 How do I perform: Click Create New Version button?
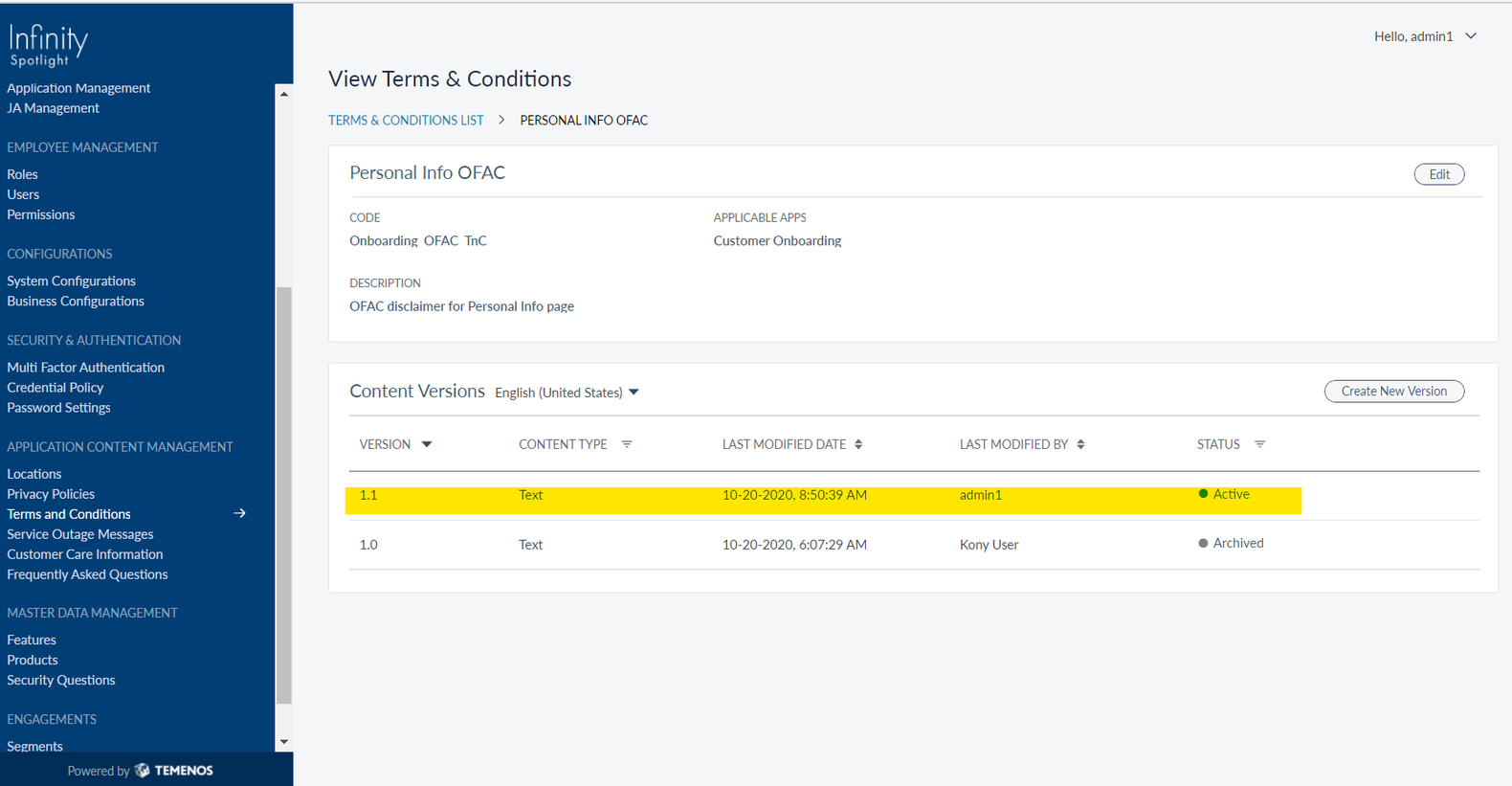tap(1393, 392)
